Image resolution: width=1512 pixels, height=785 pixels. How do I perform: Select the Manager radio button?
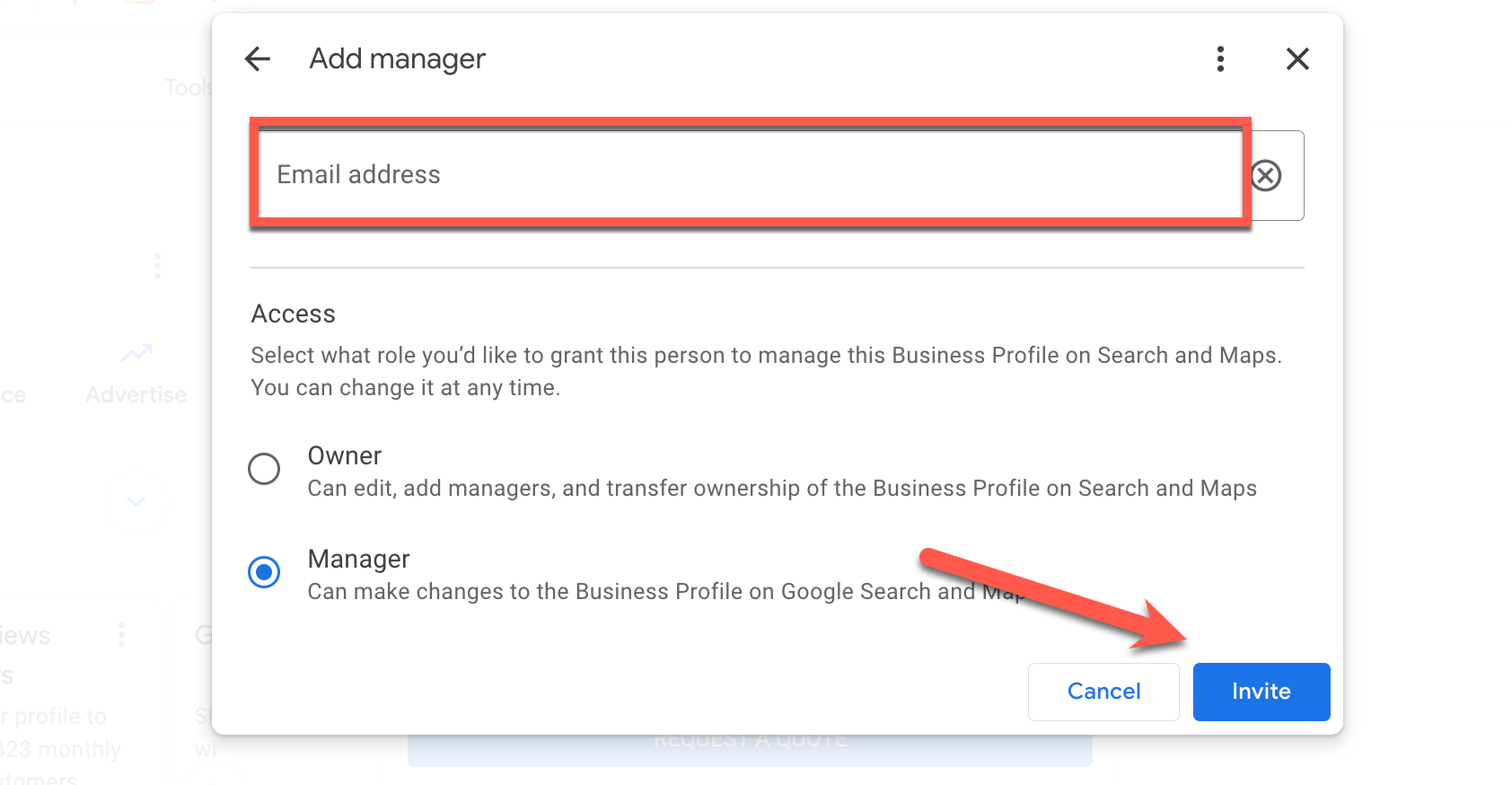[x=264, y=572]
